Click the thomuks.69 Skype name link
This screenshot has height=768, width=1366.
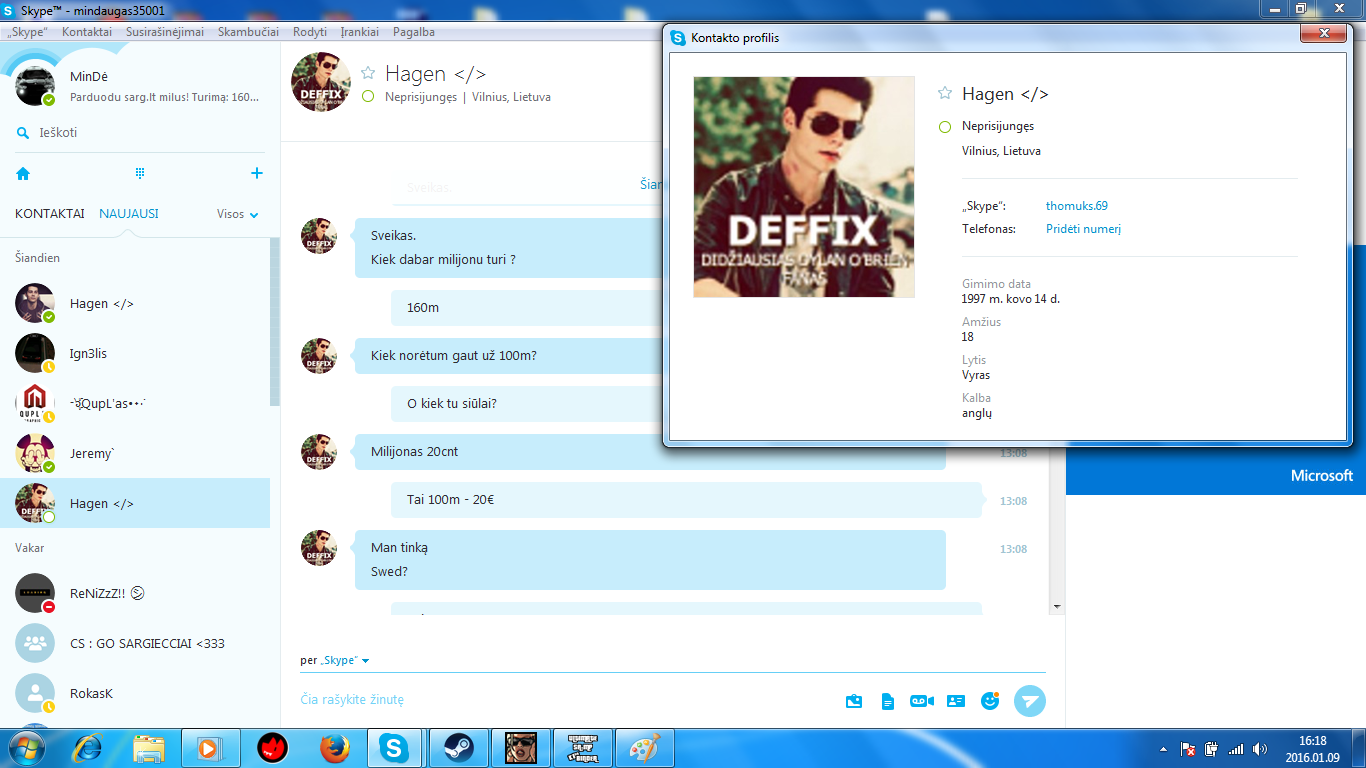coord(1077,206)
